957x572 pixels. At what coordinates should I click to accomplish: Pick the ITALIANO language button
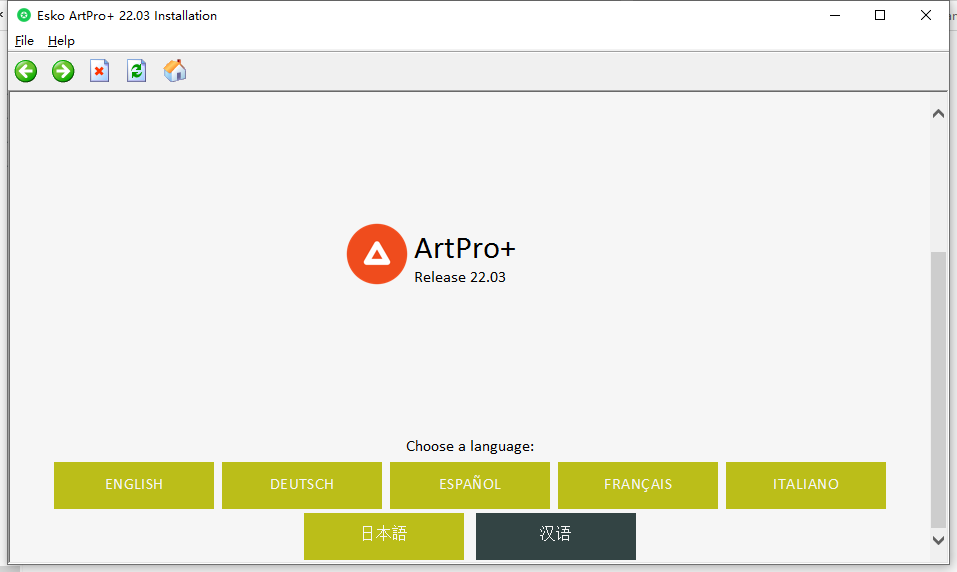point(806,485)
